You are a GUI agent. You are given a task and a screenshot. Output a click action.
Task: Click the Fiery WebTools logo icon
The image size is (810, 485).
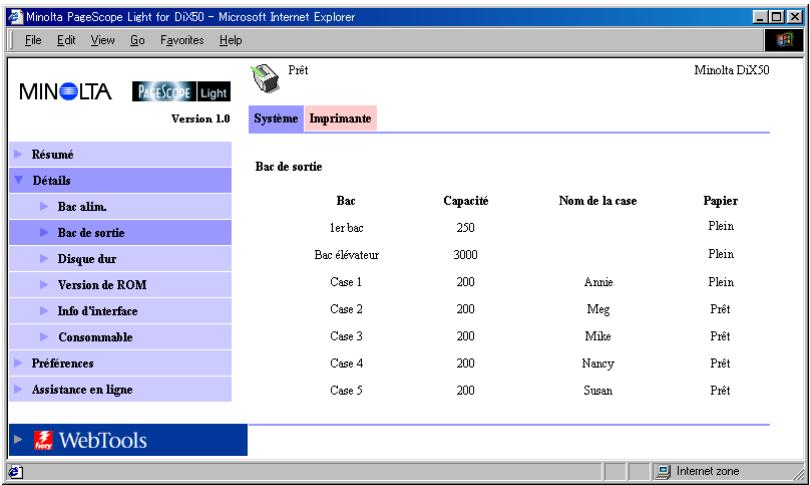pos(43,440)
